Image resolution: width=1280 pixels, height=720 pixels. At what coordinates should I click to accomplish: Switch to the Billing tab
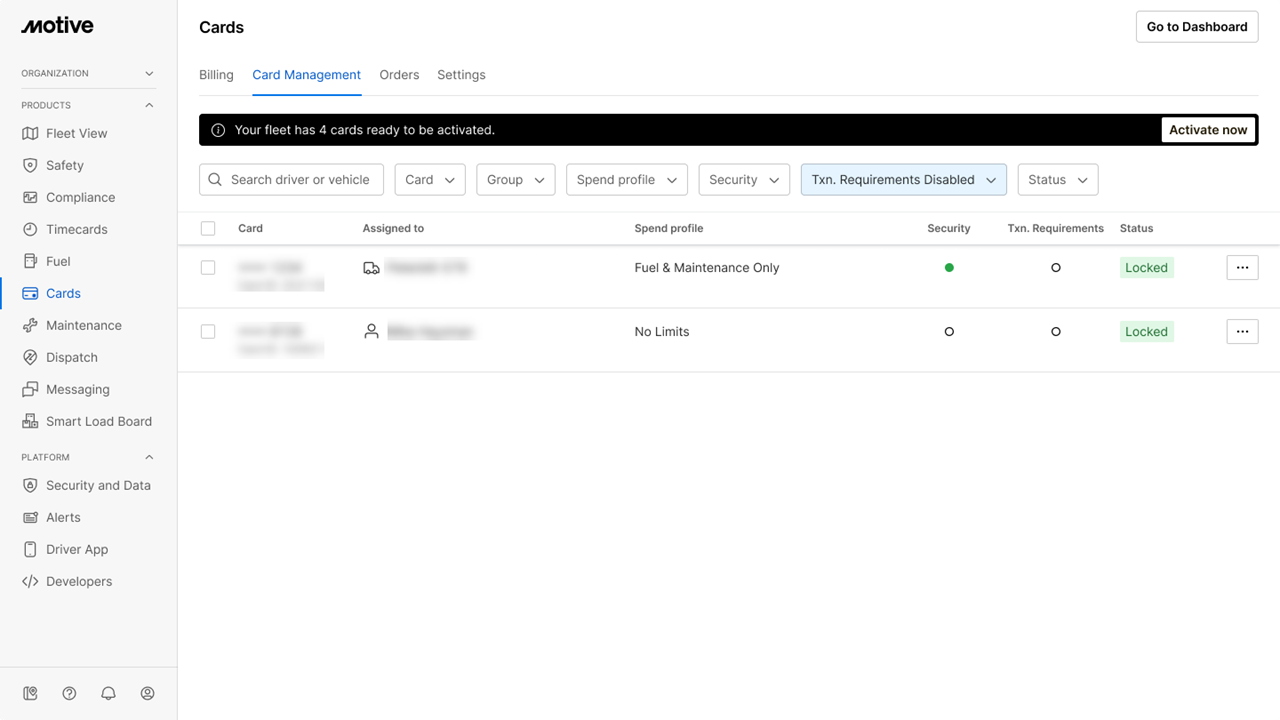click(216, 75)
